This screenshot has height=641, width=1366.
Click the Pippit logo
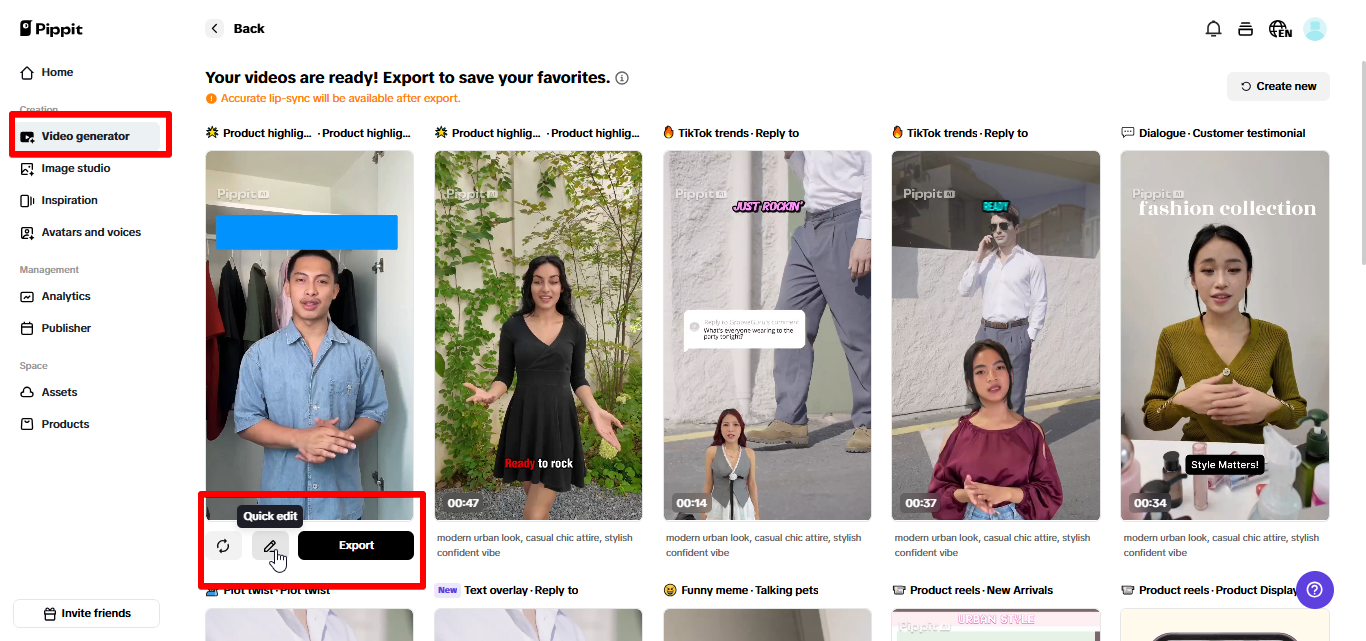[x=52, y=29]
